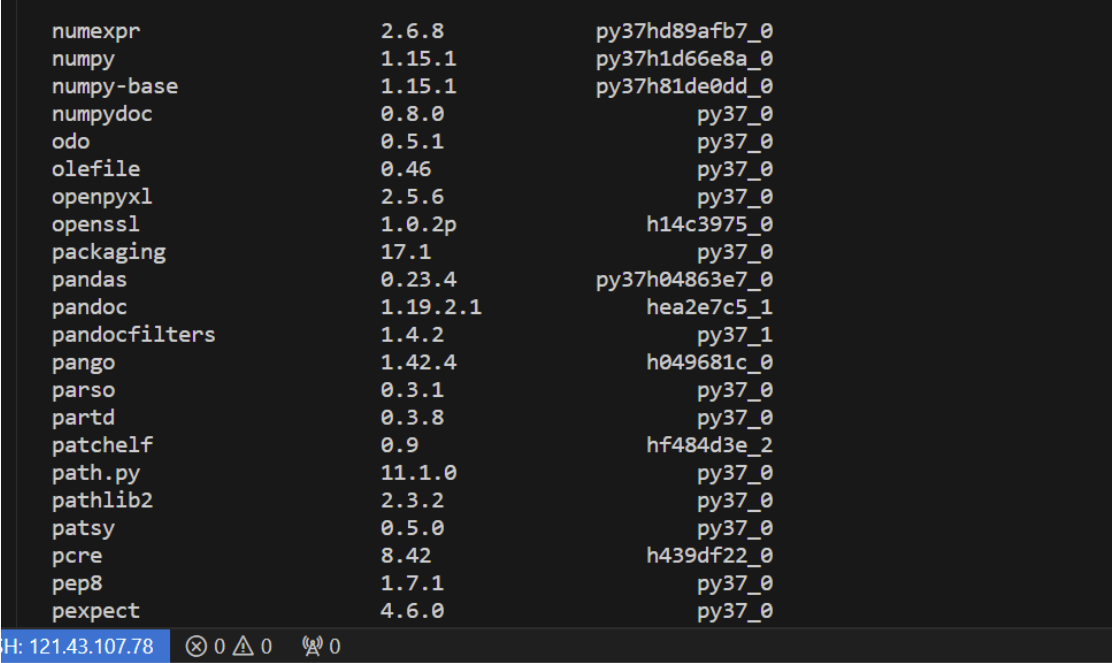Screen dimensions: 1112x663
Task: Open the SSH 121.43.107.78 remote indicator
Action: click(x=80, y=646)
